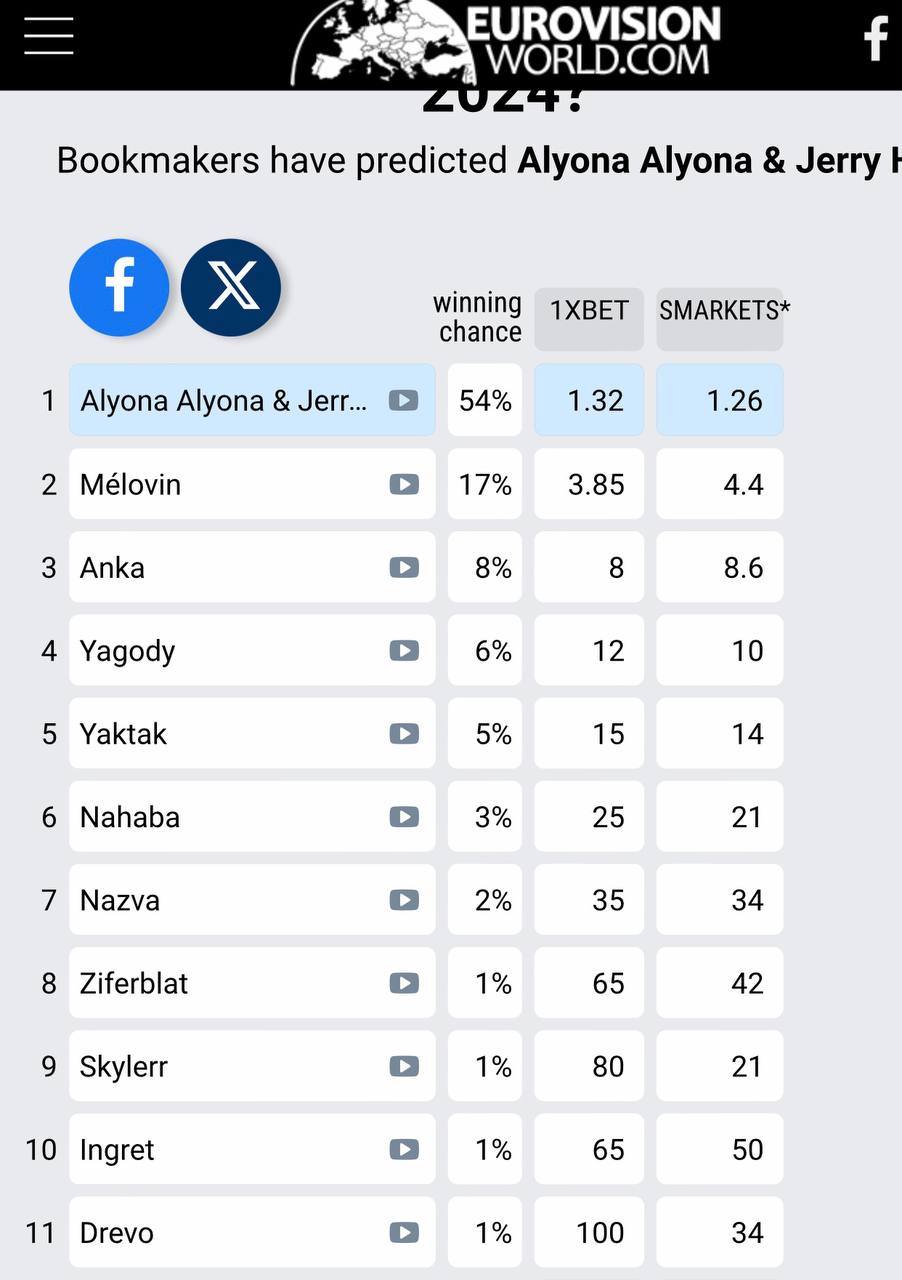This screenshot has height=1280, width=902.
Task: Click the Eurovisionworld.com logo
Action: (507, 42)
